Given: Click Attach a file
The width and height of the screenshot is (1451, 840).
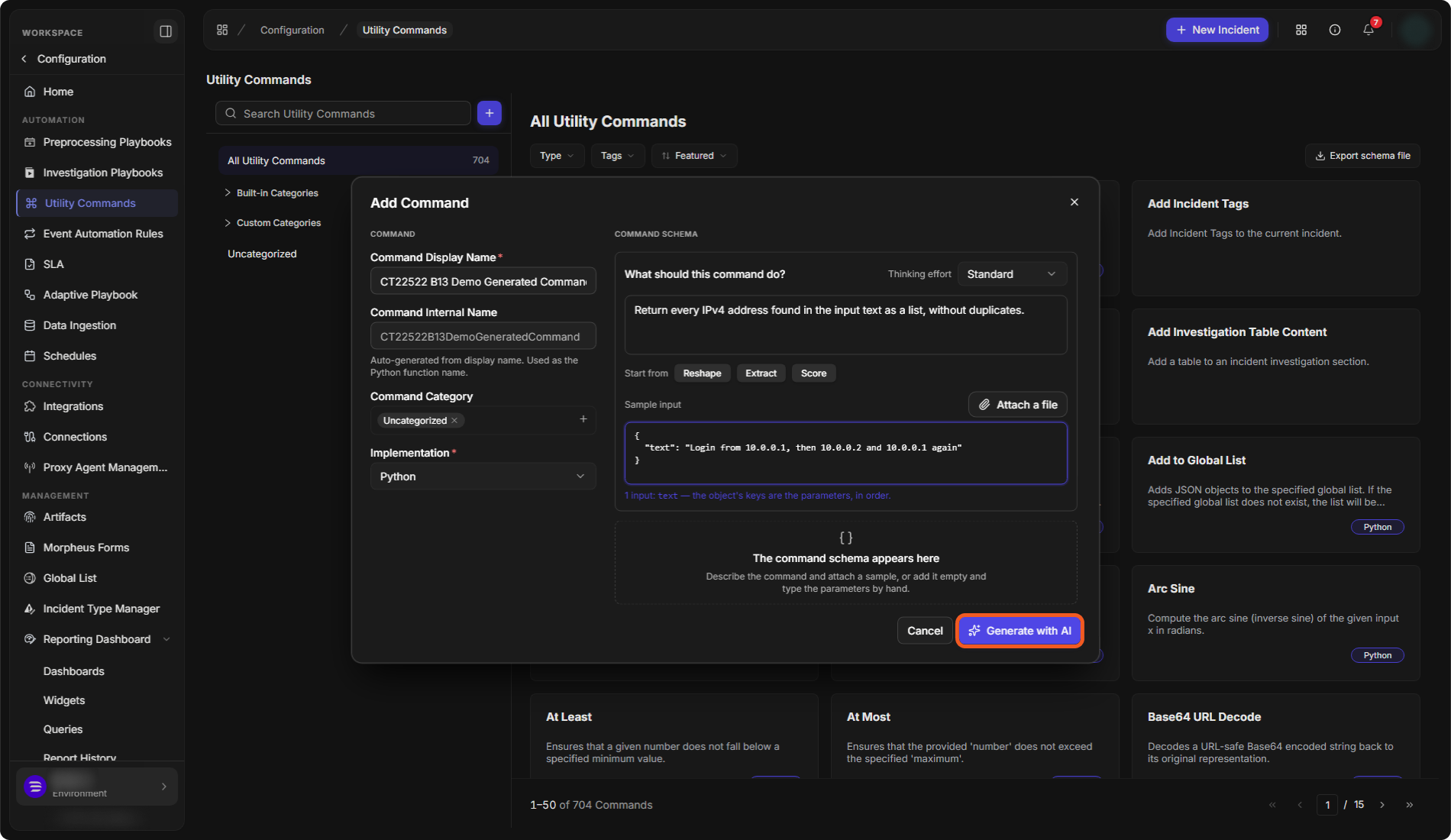Looking at the screenshot, I should (x=1018, y=405).
